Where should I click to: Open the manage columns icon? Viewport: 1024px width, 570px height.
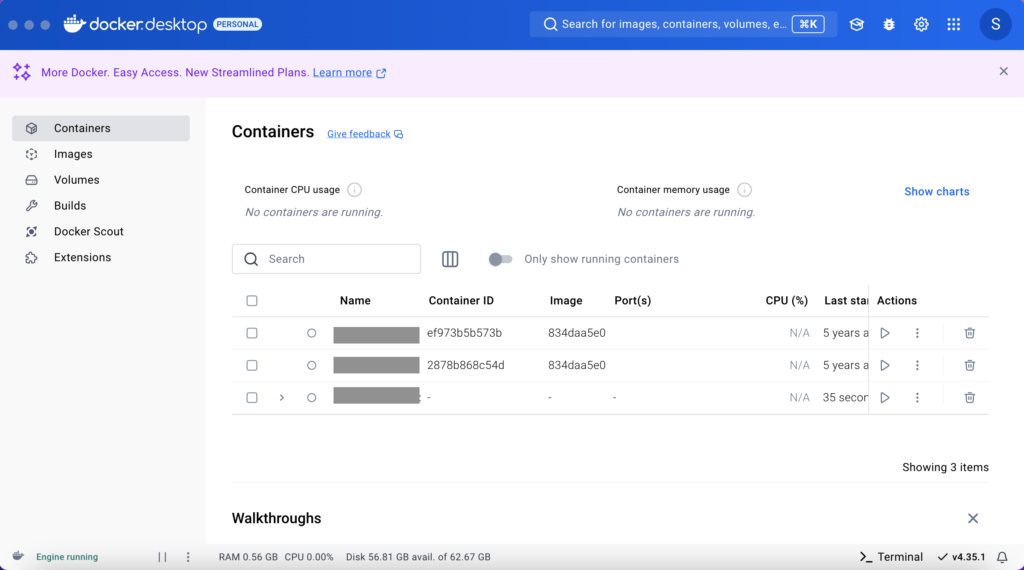[450, 259]
